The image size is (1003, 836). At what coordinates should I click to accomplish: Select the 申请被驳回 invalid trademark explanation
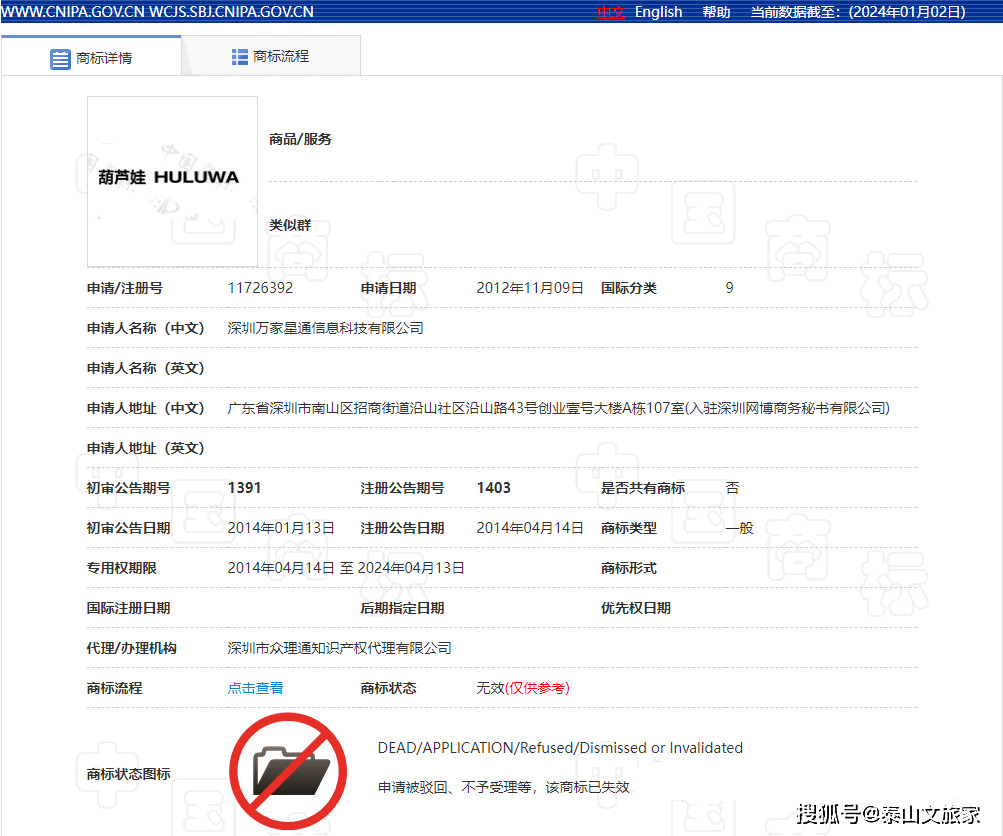tap(503, 787)
